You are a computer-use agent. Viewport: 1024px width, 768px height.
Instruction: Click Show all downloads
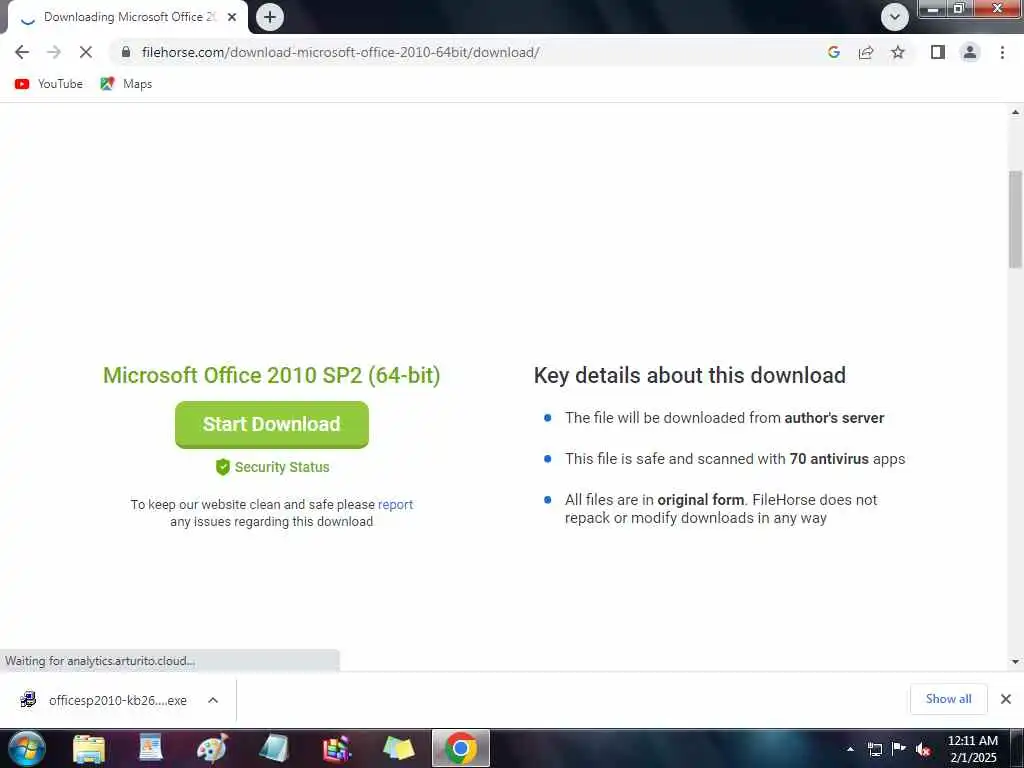pyautogui.click(x=948, y=699)
